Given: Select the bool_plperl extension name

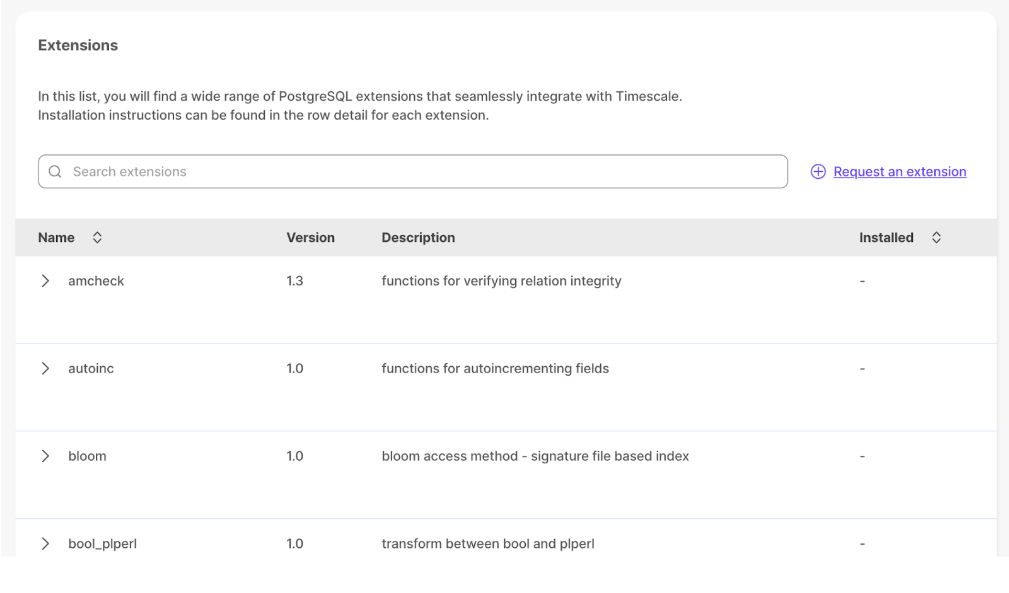Looking at the screenshot, I should point(95,544).
